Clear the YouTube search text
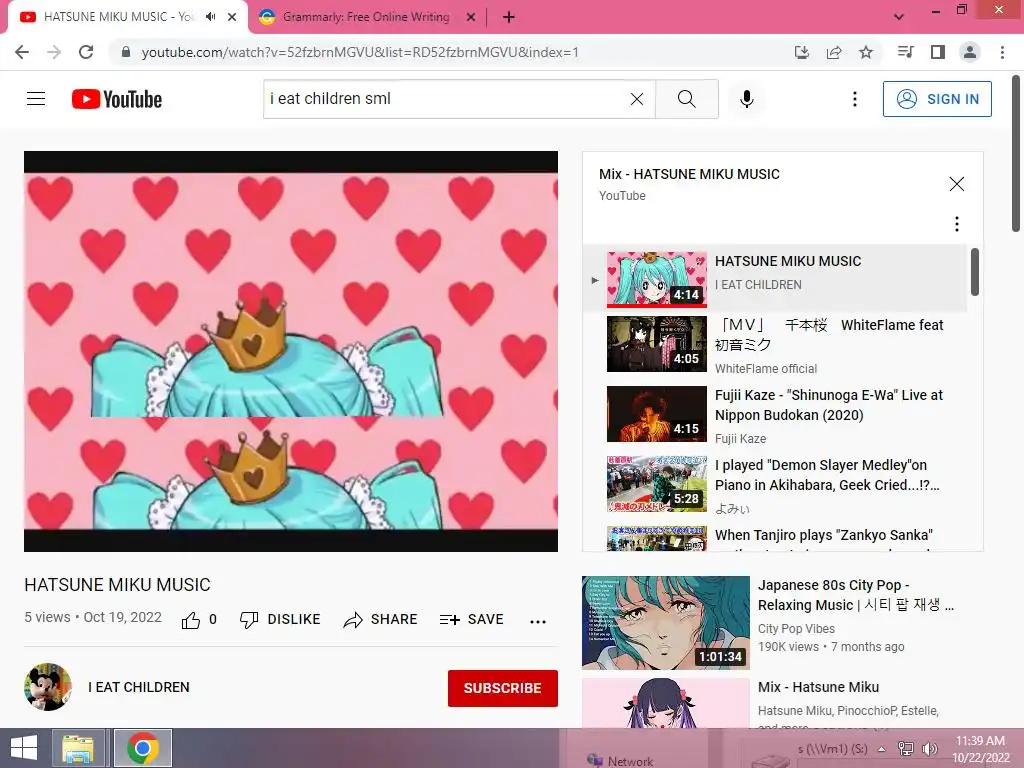 pyautogui.click(x=637, y=99)
